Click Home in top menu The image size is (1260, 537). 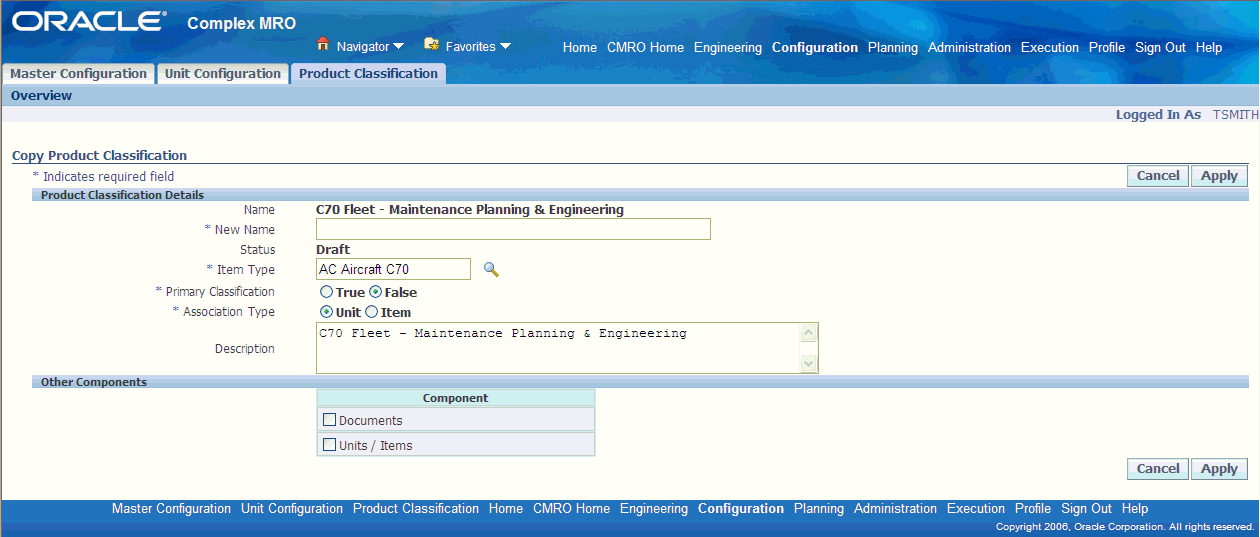coord(580,48)
